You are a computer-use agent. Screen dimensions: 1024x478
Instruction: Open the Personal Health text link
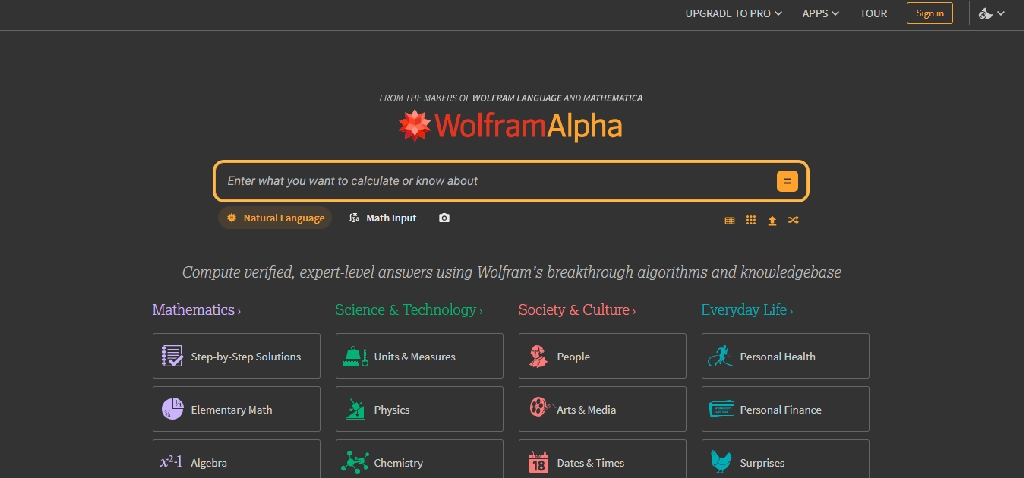[x=777, y=357]
